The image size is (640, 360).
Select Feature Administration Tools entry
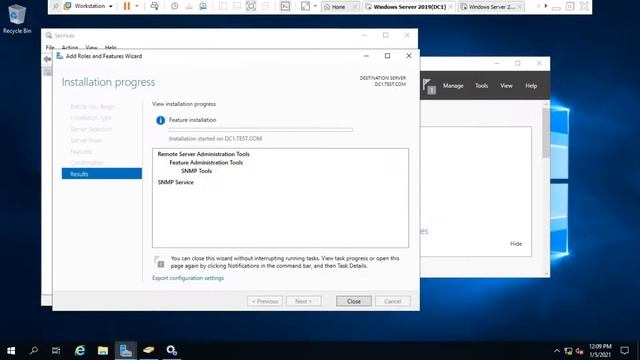point(206,162)
